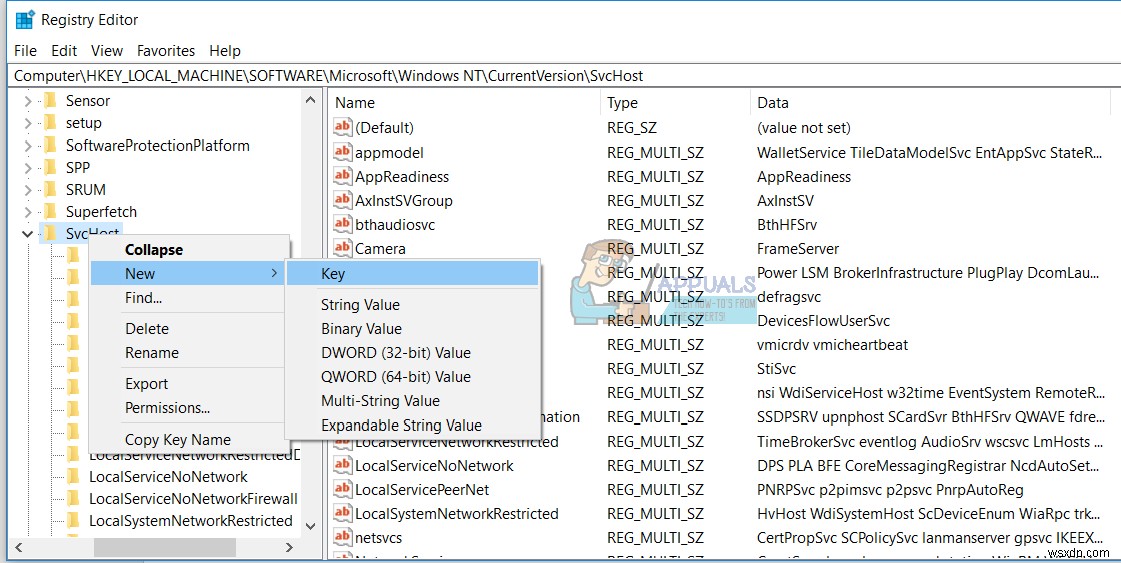Select Expandable String Value option
The width and height of the screenshot is (1121, 563).
413,425
